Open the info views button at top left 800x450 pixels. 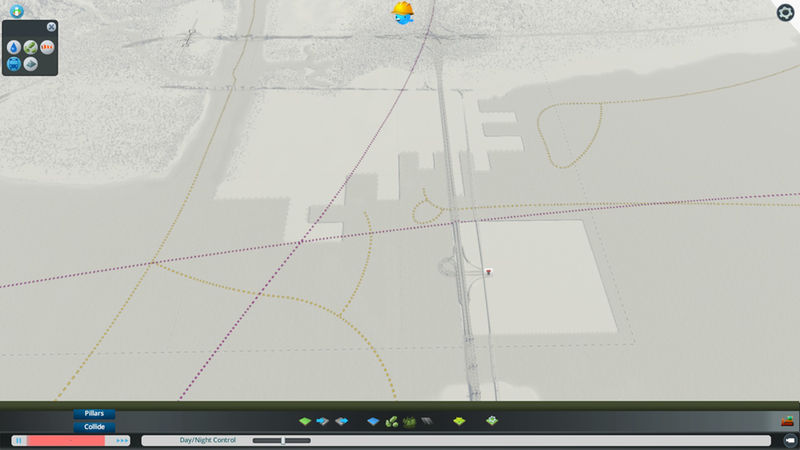16,11
